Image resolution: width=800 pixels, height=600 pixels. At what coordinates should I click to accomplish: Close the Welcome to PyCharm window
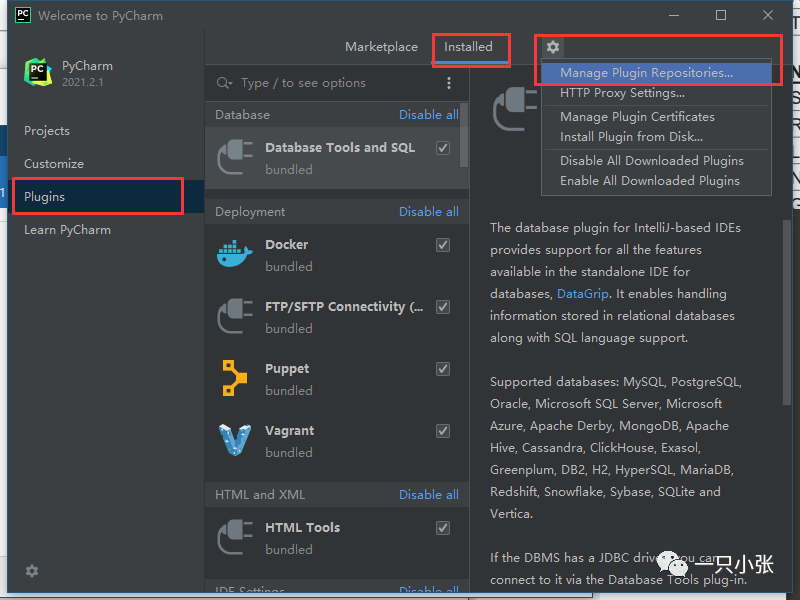[768, 15]
